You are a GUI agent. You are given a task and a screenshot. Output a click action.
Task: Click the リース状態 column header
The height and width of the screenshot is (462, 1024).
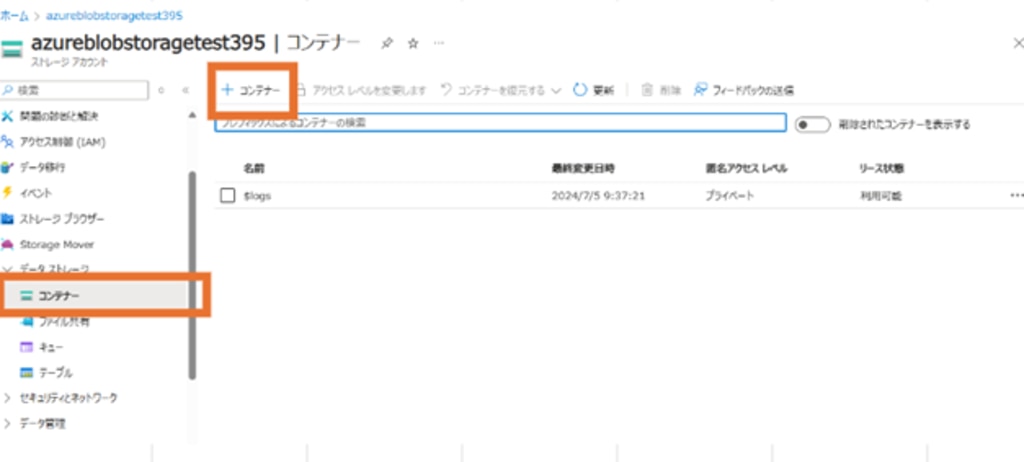point(881,169)
